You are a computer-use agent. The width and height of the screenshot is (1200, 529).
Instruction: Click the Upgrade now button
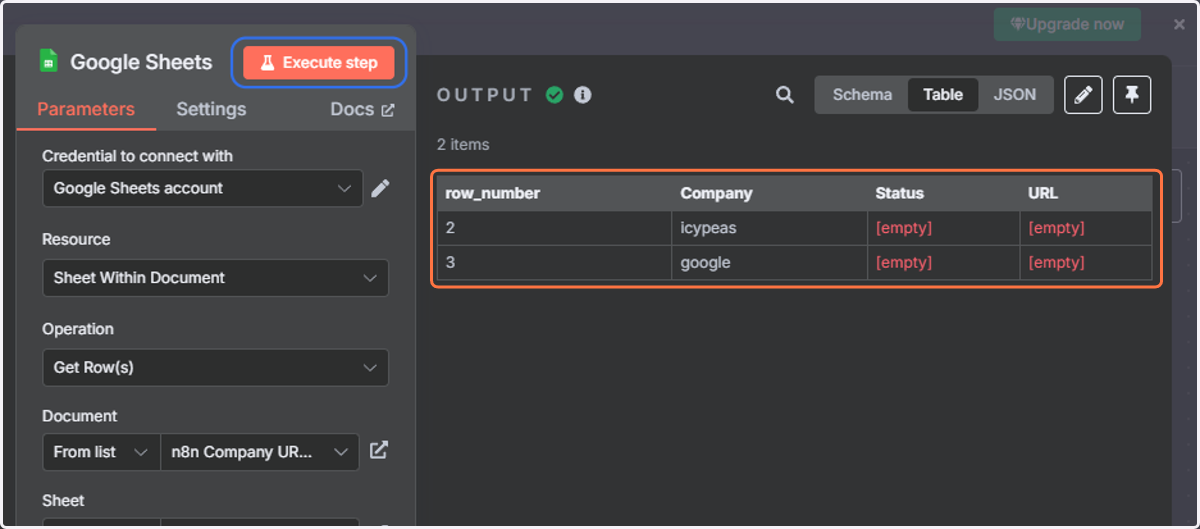[x=1067, y=24]
